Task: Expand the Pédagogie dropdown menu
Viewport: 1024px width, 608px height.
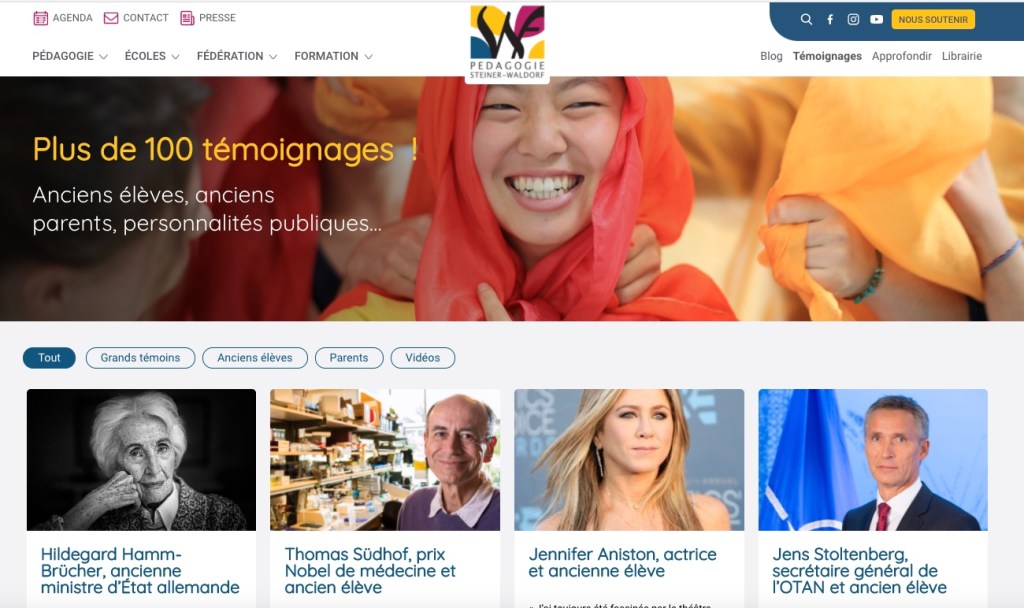Action: (x=70, y=56)
